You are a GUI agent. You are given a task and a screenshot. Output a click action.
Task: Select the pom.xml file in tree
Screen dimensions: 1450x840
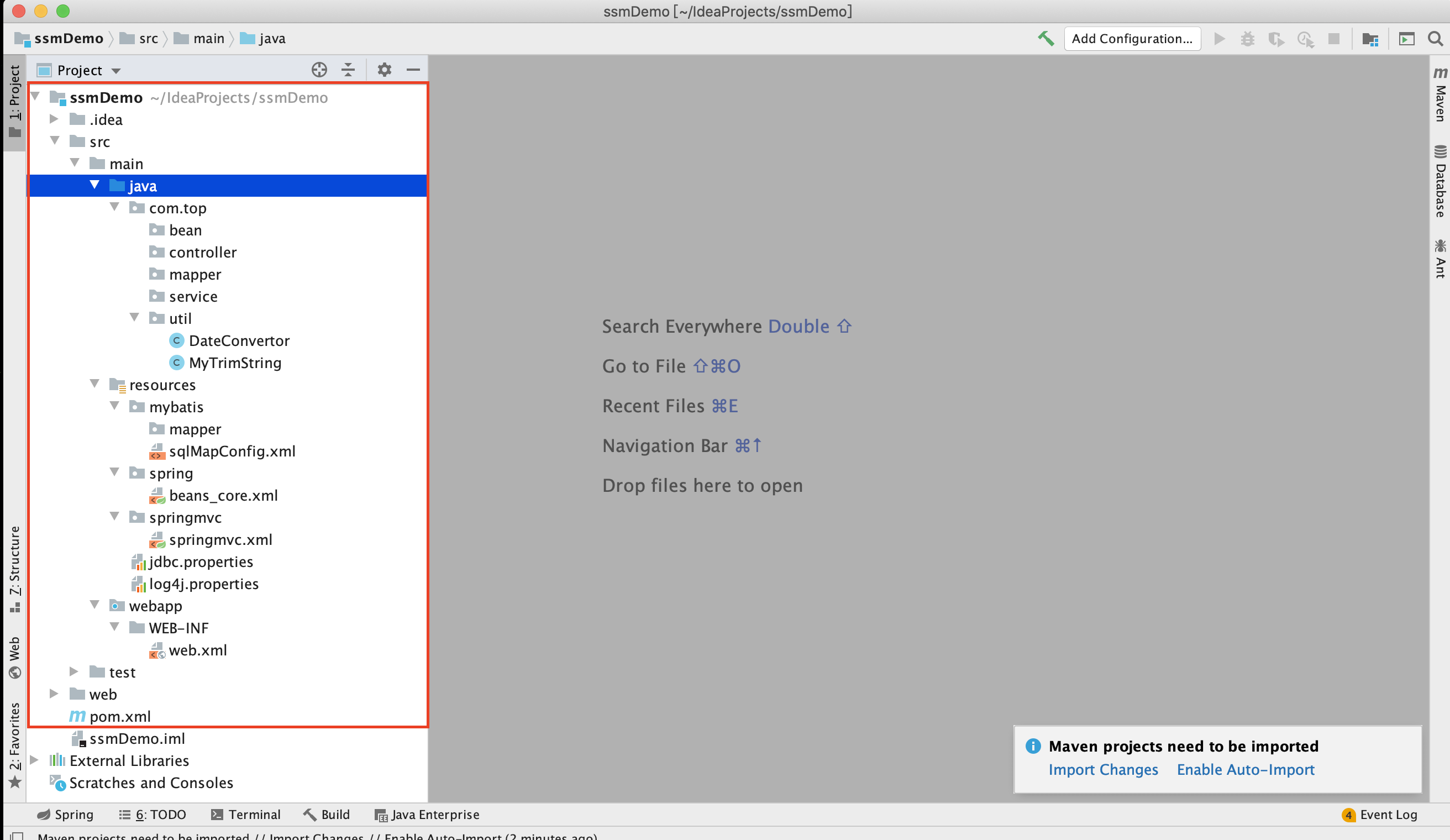[120, 716]
